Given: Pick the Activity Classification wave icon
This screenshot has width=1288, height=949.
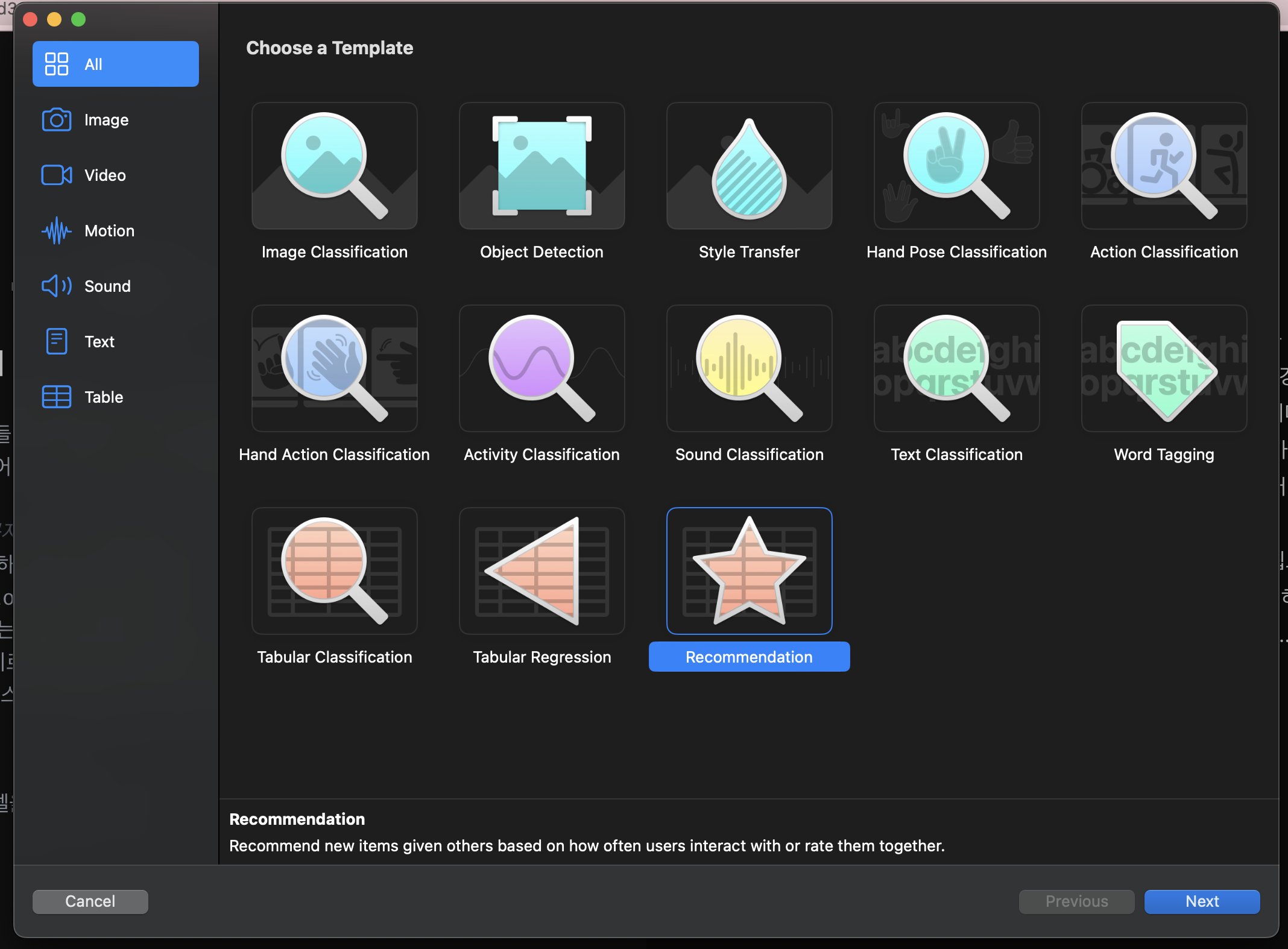Looking at the screenshot, I should 542,368.
